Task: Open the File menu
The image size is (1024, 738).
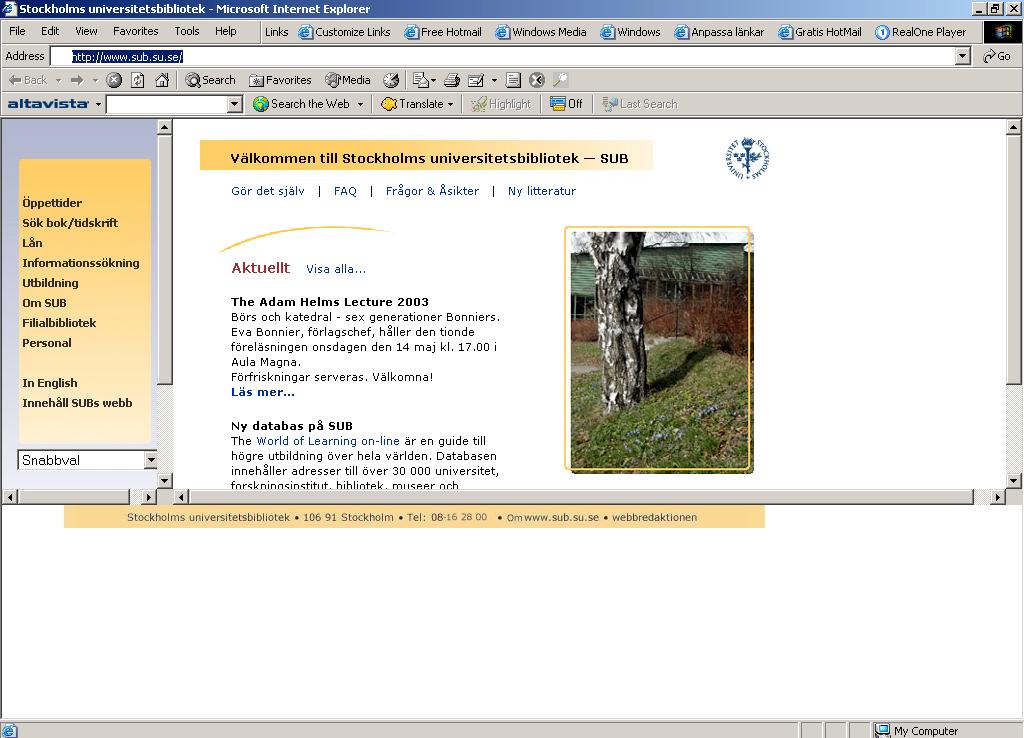Action: point(18,31)
